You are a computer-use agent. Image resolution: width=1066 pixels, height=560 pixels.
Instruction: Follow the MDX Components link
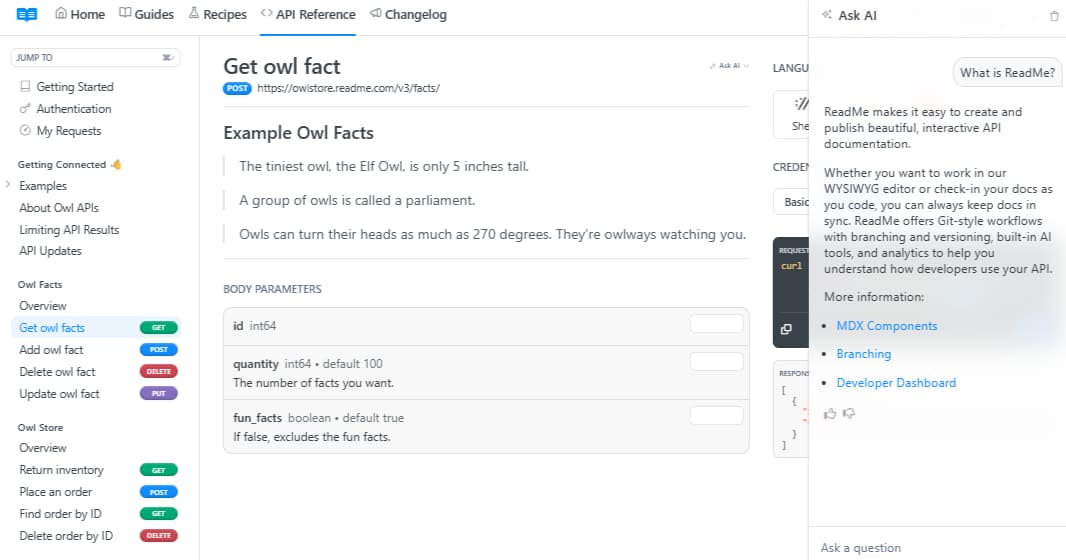(x=886, y=326)
